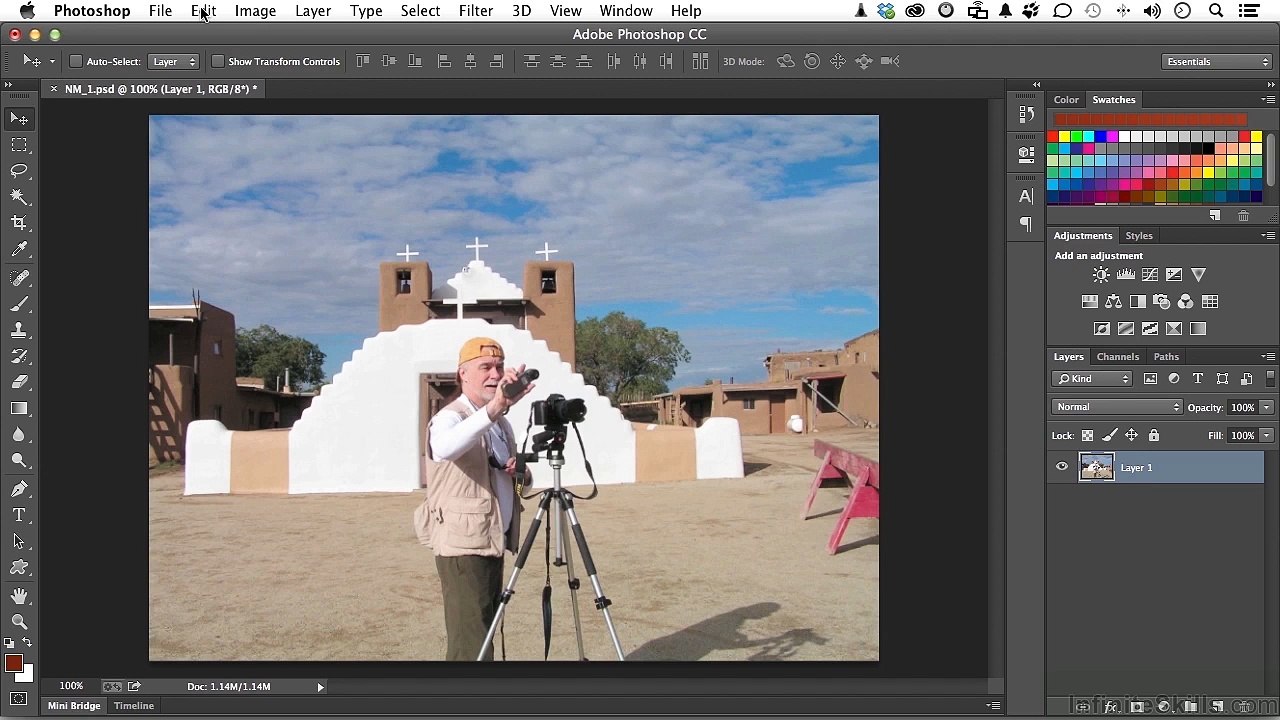Enable the Auto-Select checkbox
This screenshot has height=720, width=1280.
(75, 62)
